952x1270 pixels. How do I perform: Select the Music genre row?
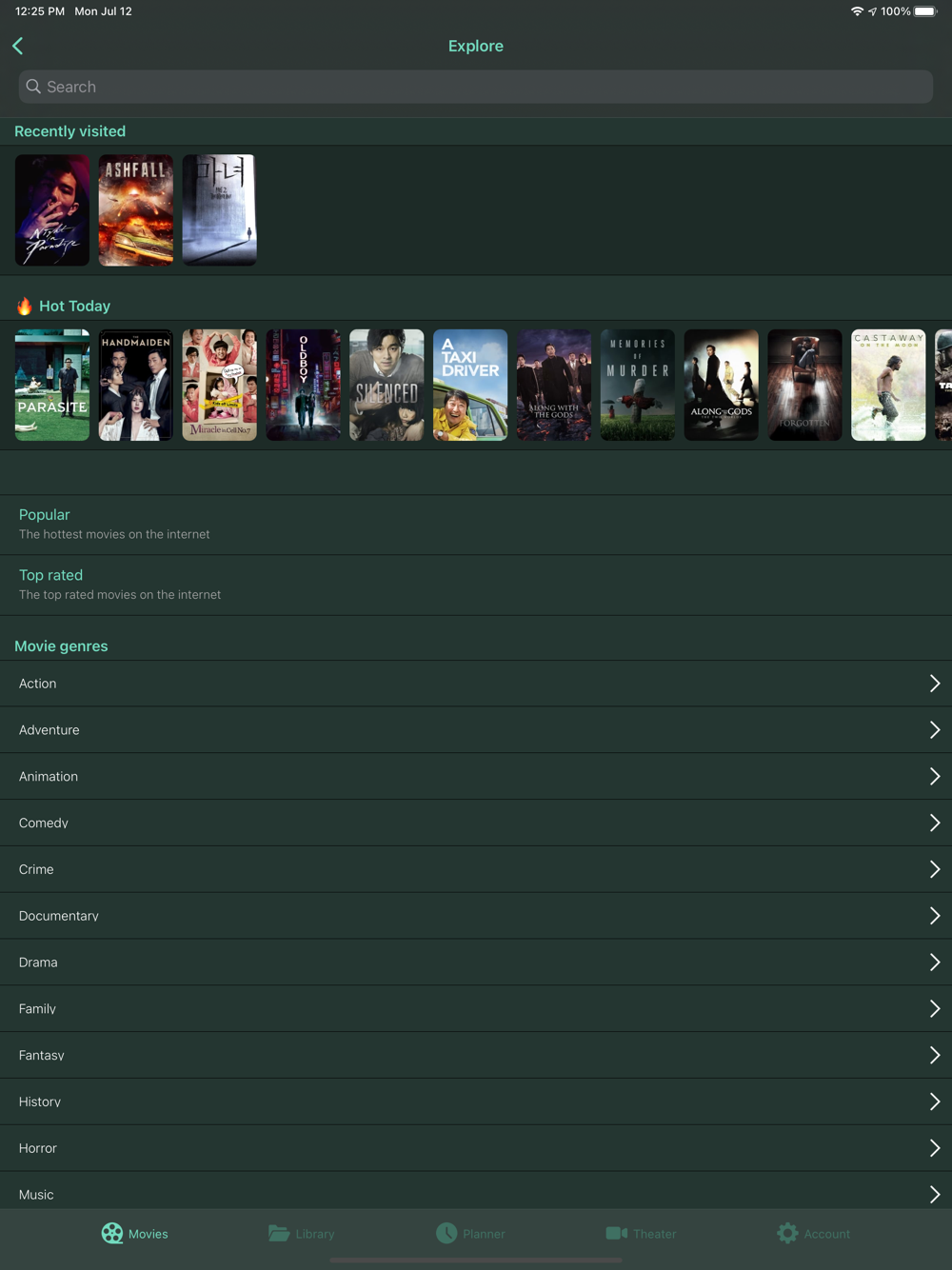(x=476, y=1192)
